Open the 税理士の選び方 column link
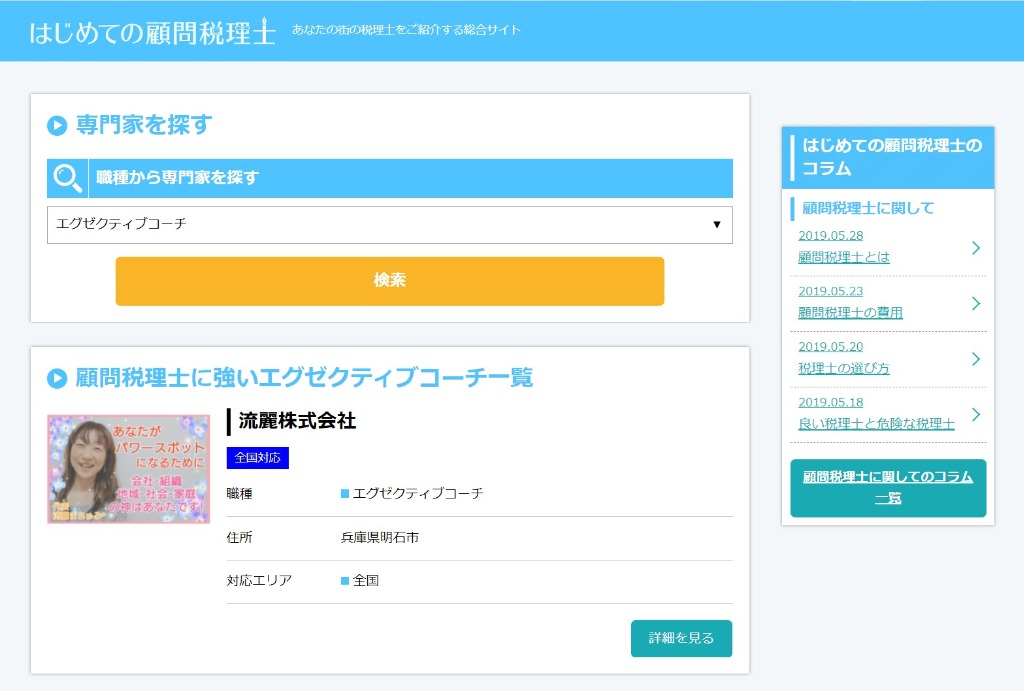Viewport: 1024px width, 691px height. point(843,368)
